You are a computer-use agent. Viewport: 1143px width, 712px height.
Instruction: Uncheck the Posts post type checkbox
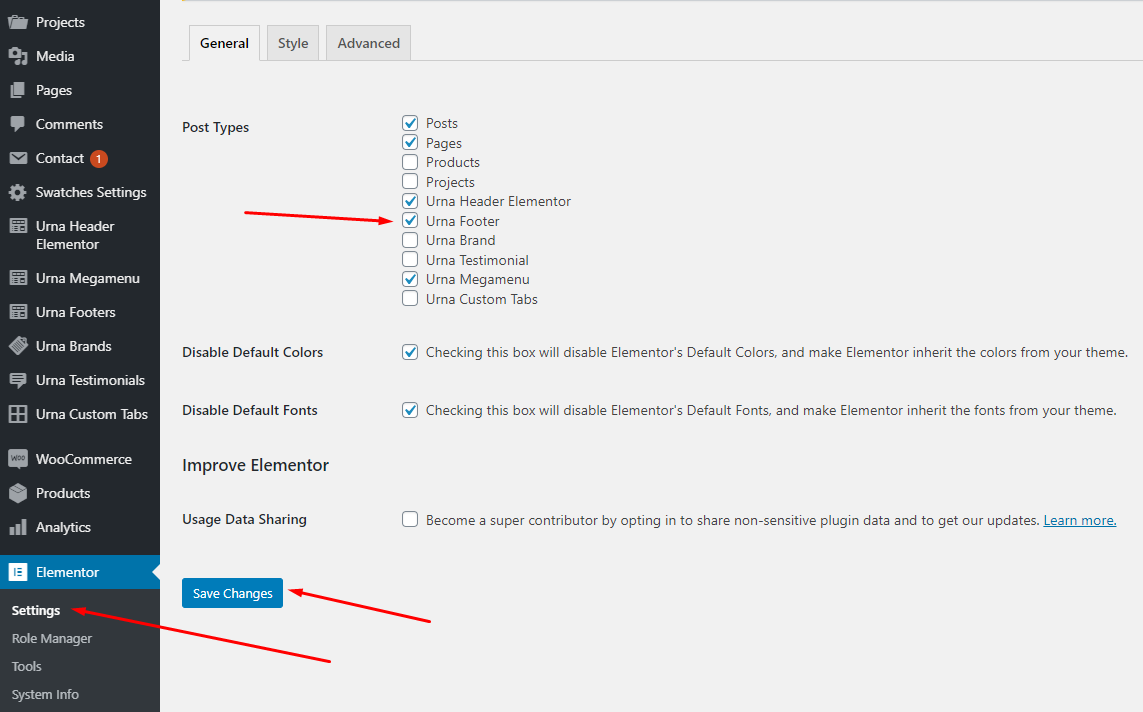tap(410, 123)
